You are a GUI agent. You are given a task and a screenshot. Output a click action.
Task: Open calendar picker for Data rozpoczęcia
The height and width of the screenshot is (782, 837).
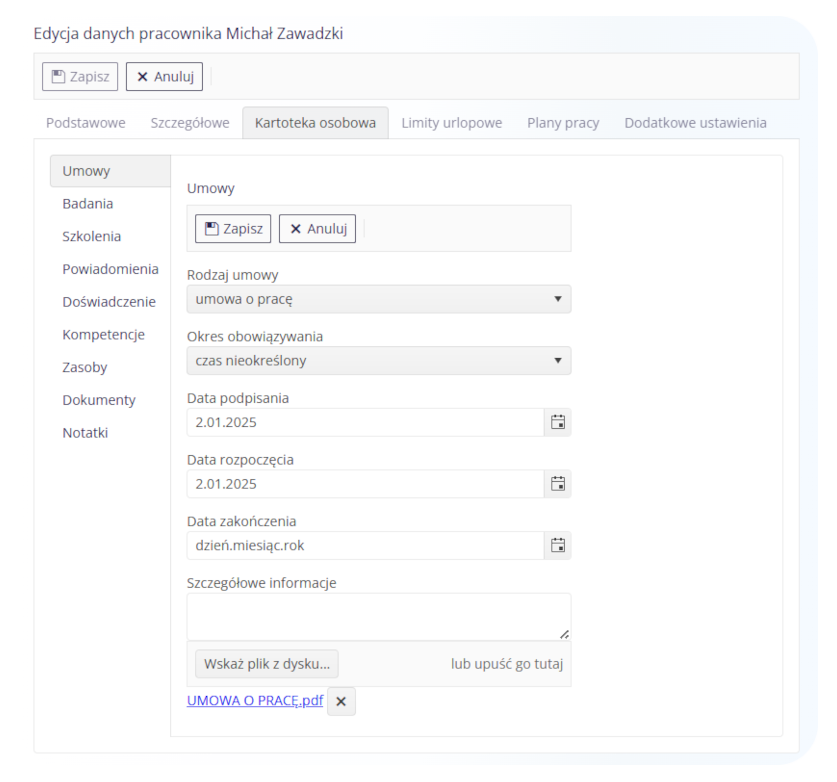coord(557,484)
